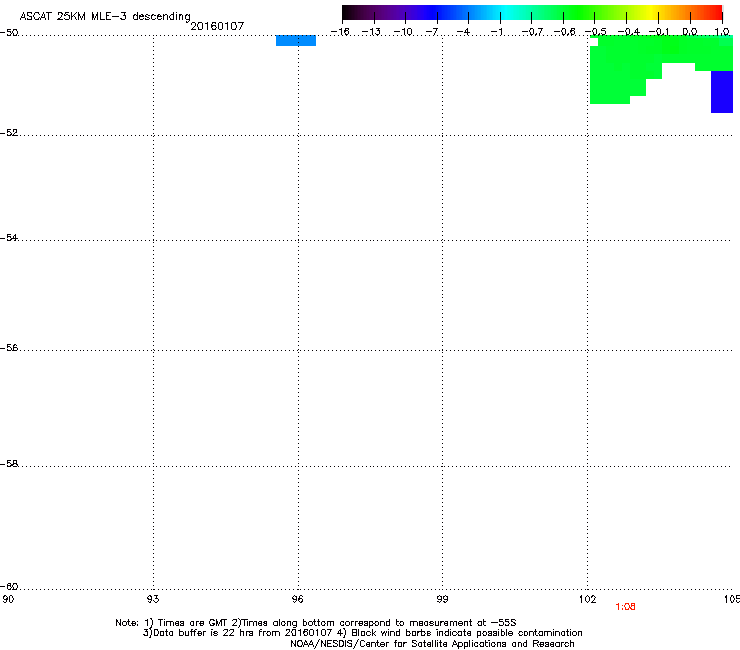Viewport: 740px width, 650px height.
Task: Click the -60 latitude axis label
Action: click(9, 586)
